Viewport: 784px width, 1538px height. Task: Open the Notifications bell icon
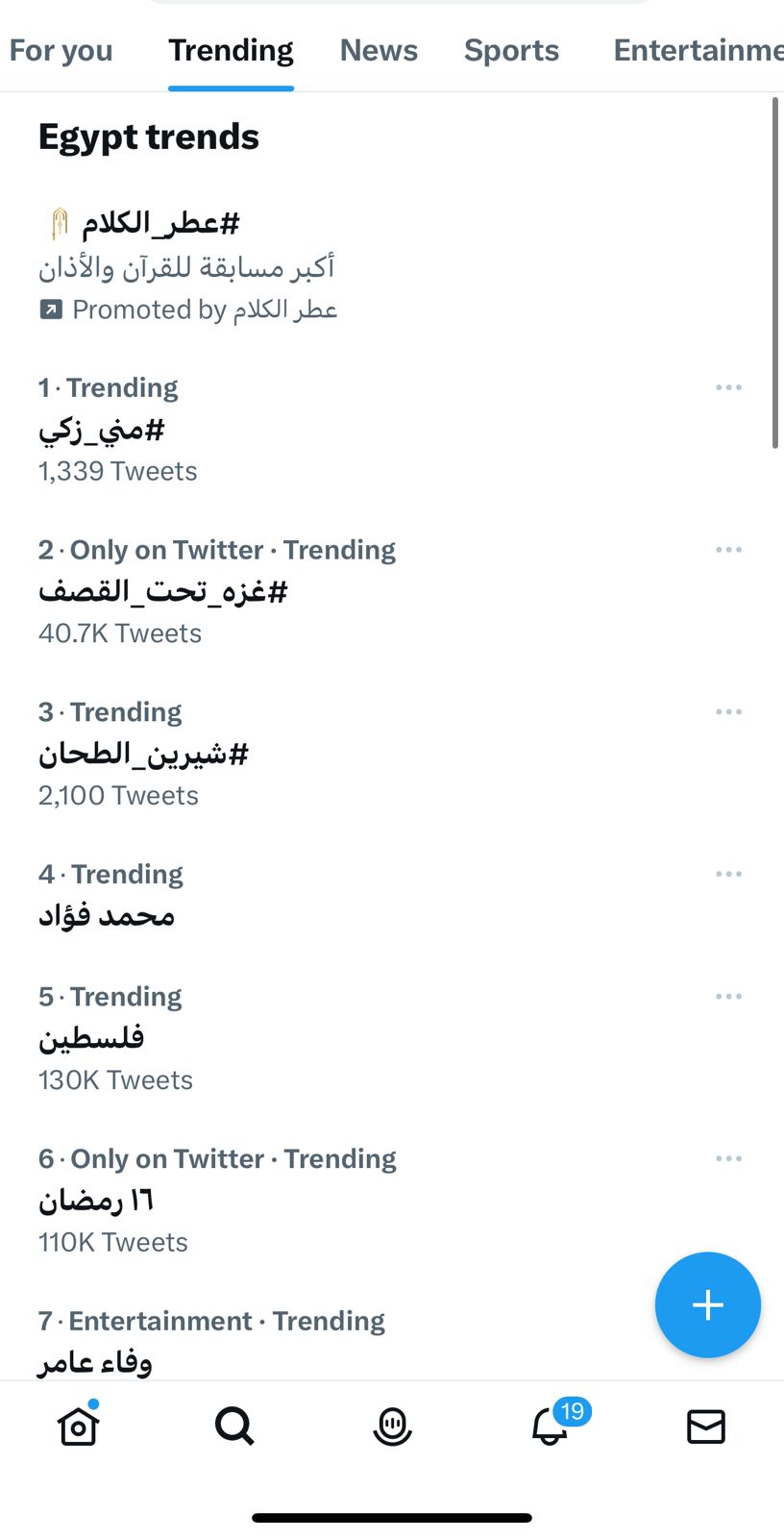551,1426
